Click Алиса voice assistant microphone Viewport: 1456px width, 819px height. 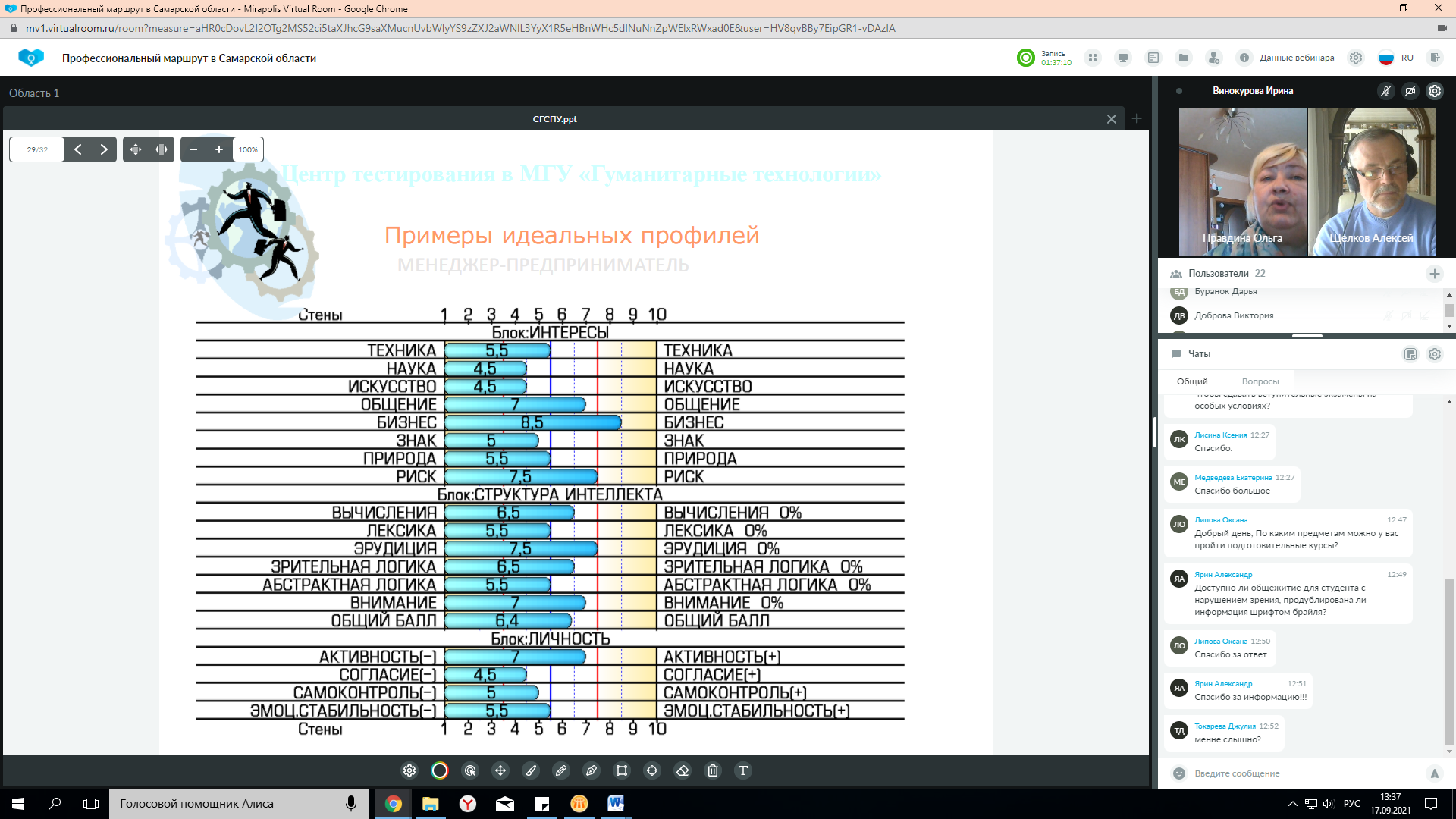pyautogui.click(x=351, y=804)
